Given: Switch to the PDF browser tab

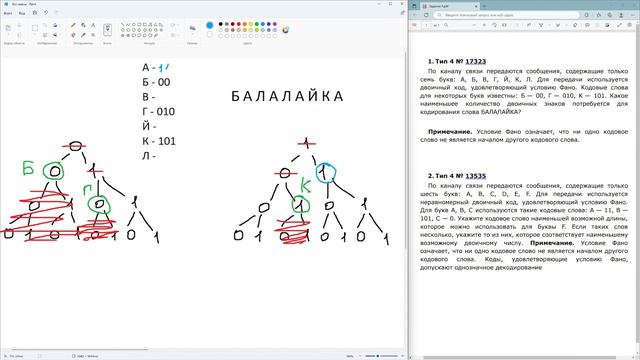Looking at the screenshot, I should 449,6.
